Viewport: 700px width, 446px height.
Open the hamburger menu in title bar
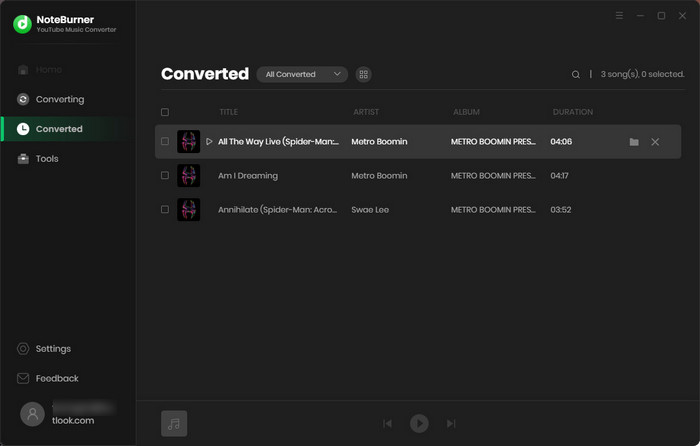(619, 16)
